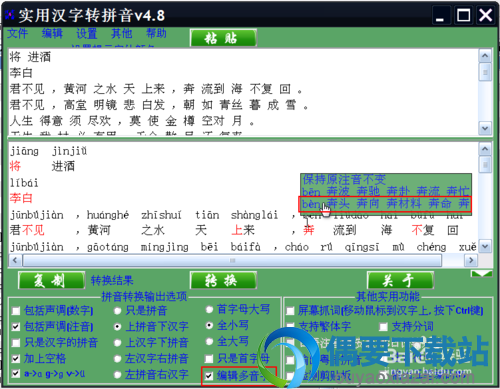Select 左拼音右汉字 radio option

point(117,375)
